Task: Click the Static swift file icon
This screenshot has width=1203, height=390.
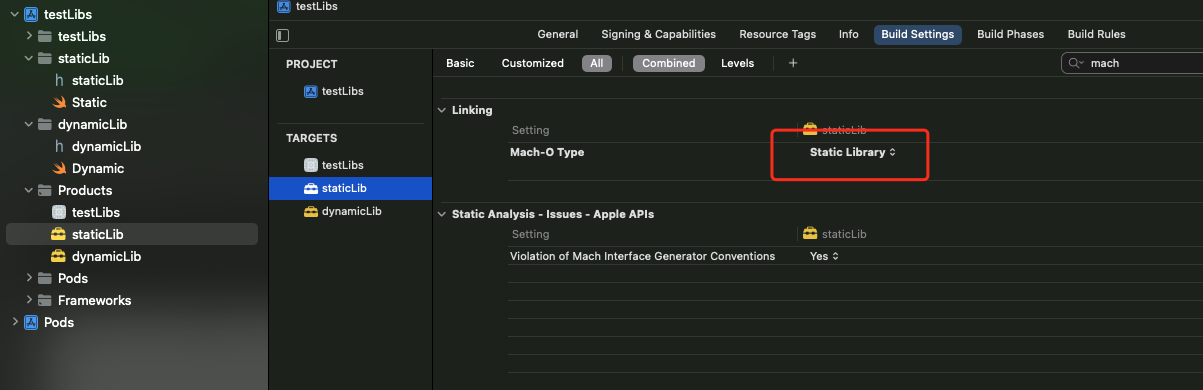Action: pos(59,102)
